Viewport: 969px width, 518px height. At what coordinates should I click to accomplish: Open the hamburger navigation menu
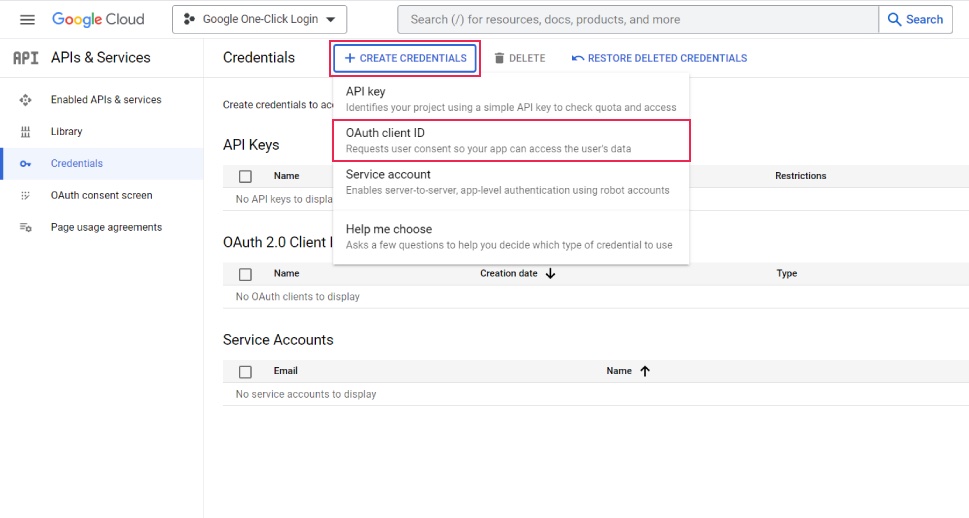(x=27, y=20)
